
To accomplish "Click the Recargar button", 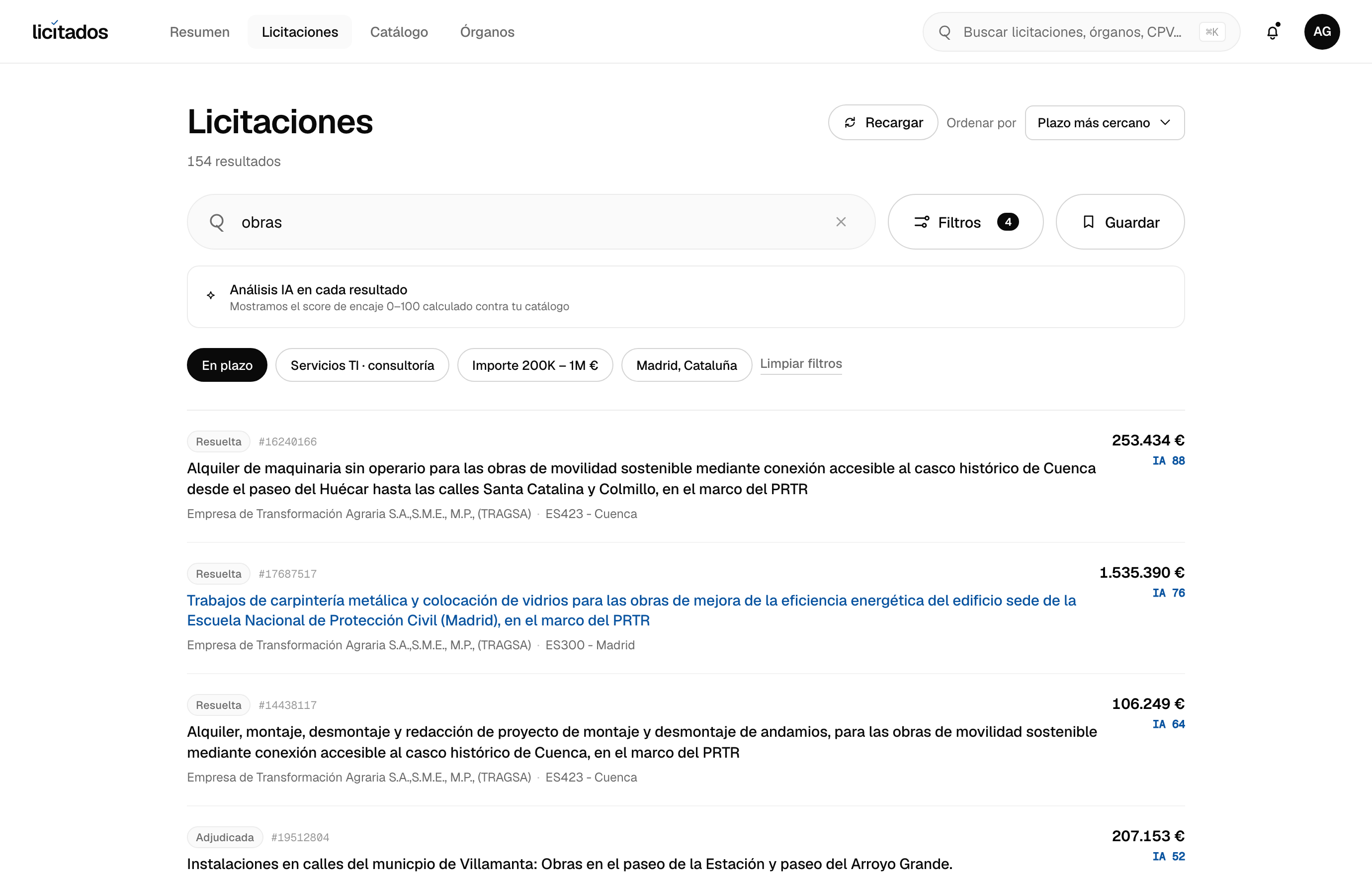I will click(x=883, y=122).
